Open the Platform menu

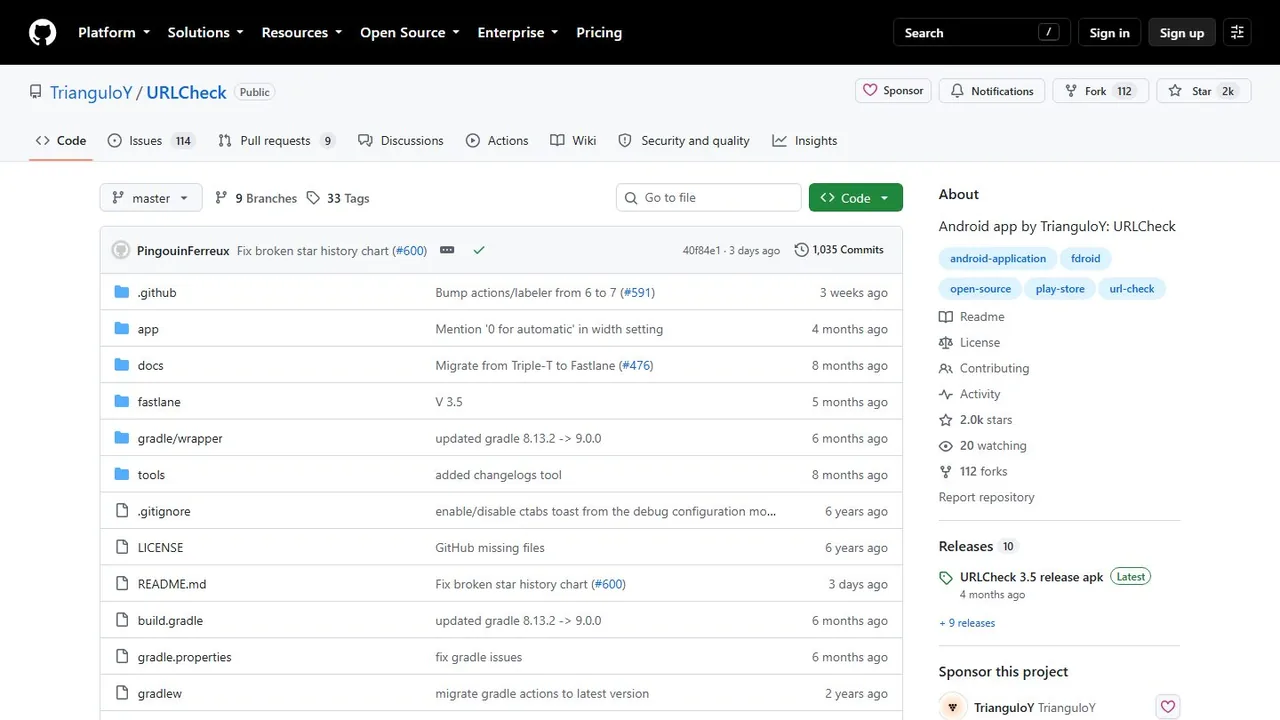[x=114, y=33]
